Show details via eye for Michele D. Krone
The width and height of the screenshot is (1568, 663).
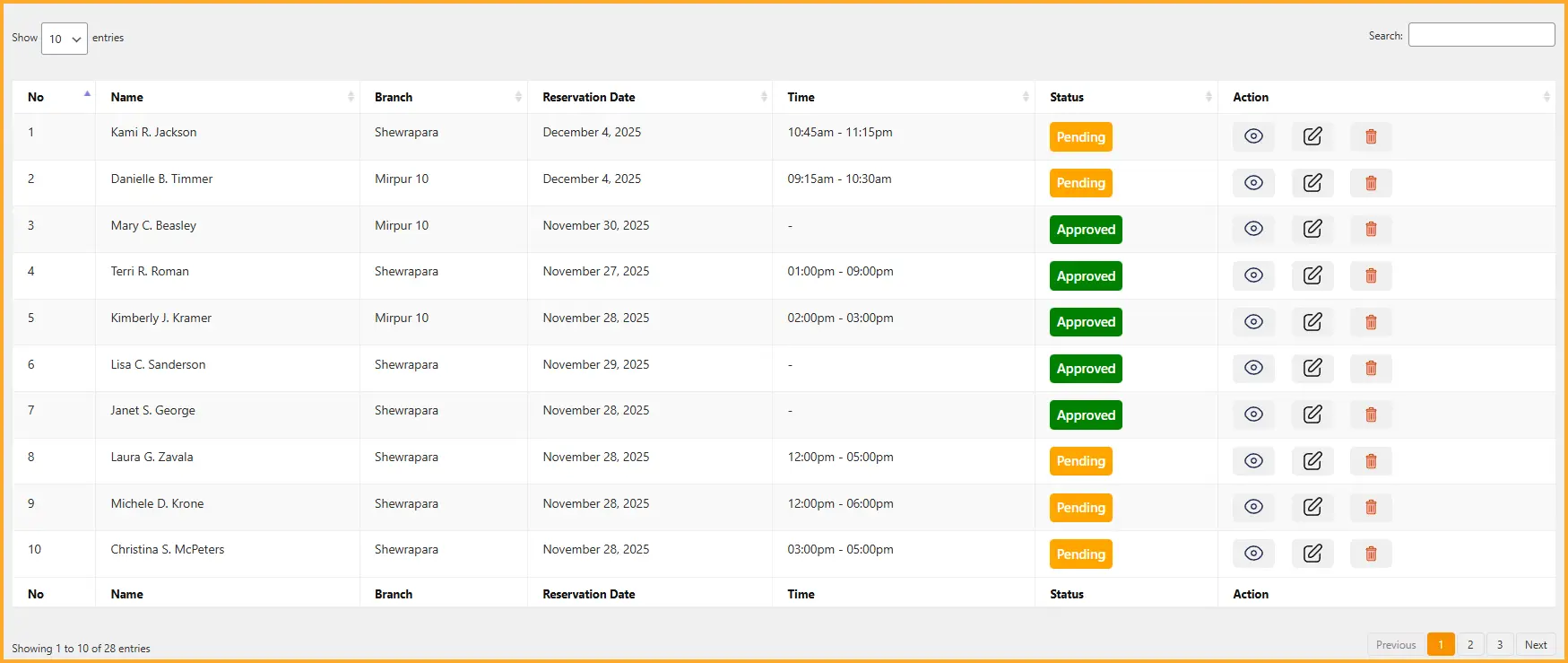tap(1253, 507)
